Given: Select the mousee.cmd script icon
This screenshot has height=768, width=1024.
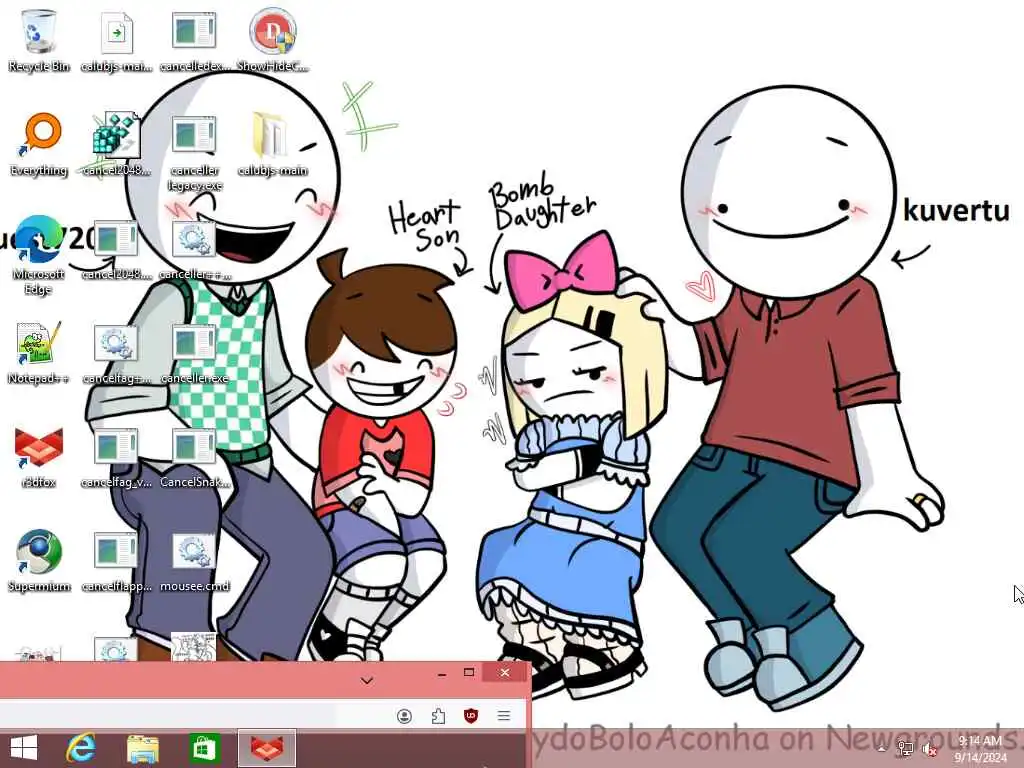Looking at the screenshot, I should 194,560.
